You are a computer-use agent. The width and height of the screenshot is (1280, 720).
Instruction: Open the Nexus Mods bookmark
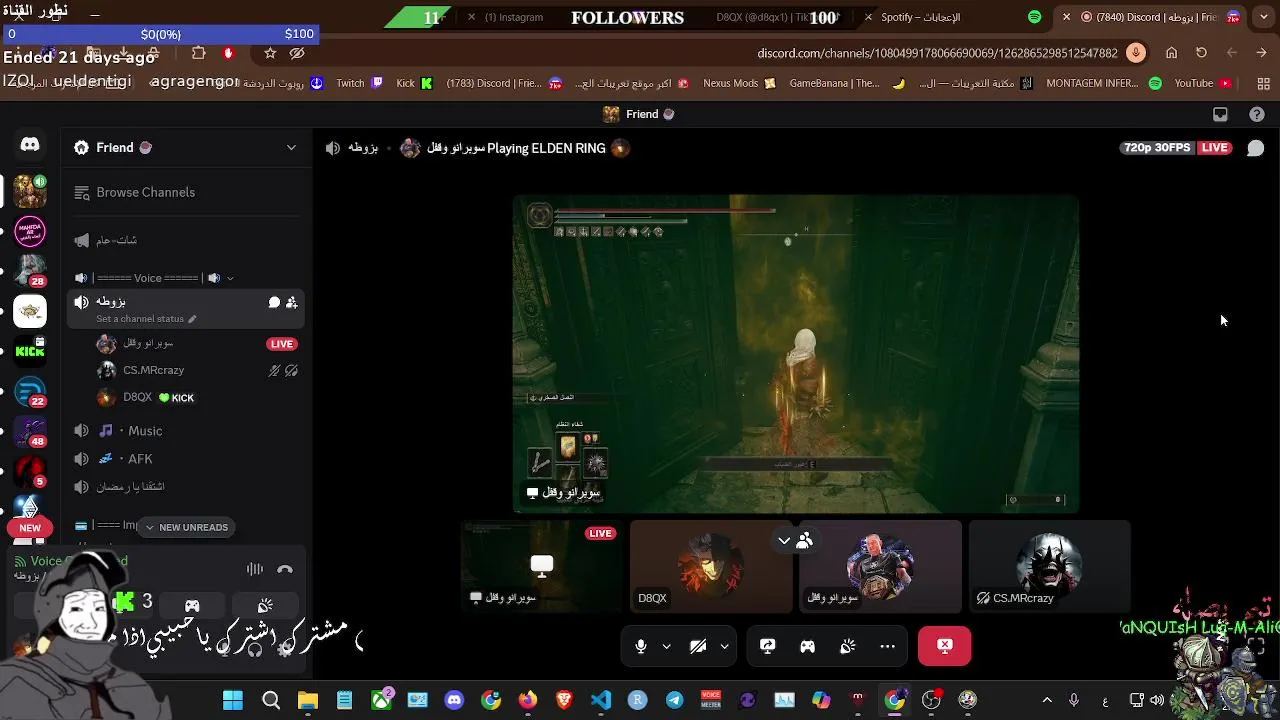pos(739,83)
